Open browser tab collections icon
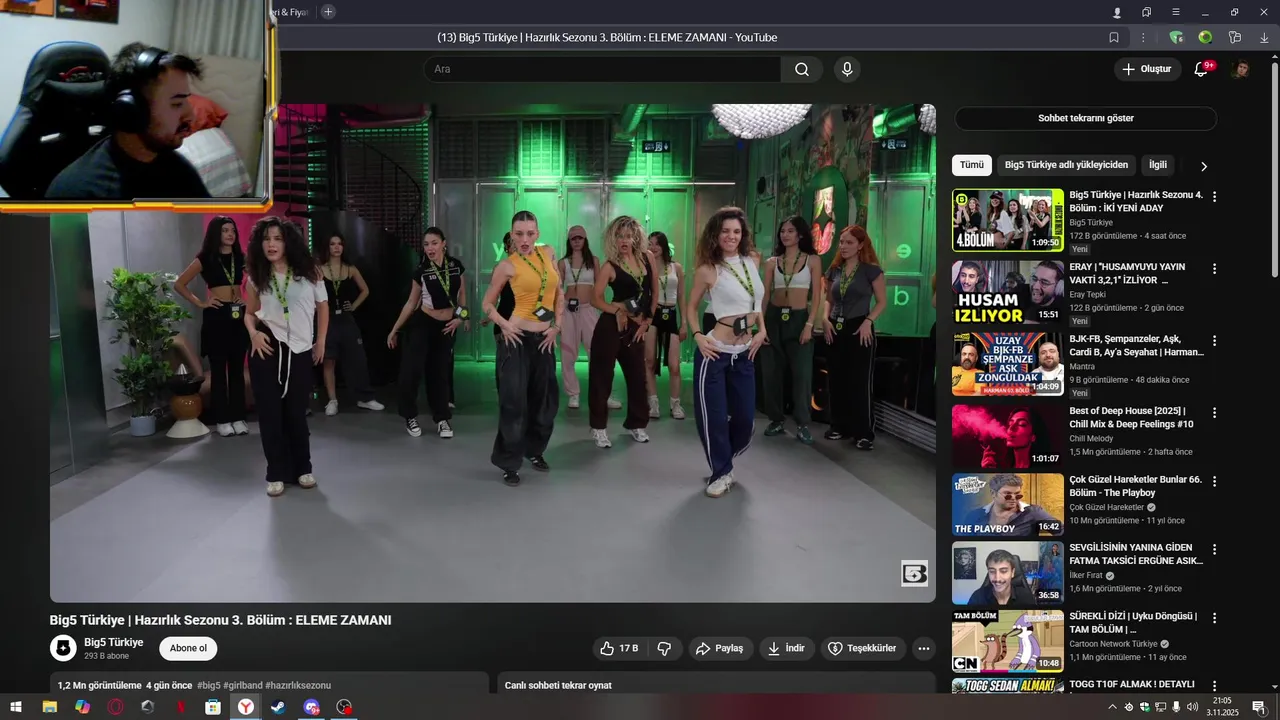This screenshot has height=720, width=1280. point(1146,12)
